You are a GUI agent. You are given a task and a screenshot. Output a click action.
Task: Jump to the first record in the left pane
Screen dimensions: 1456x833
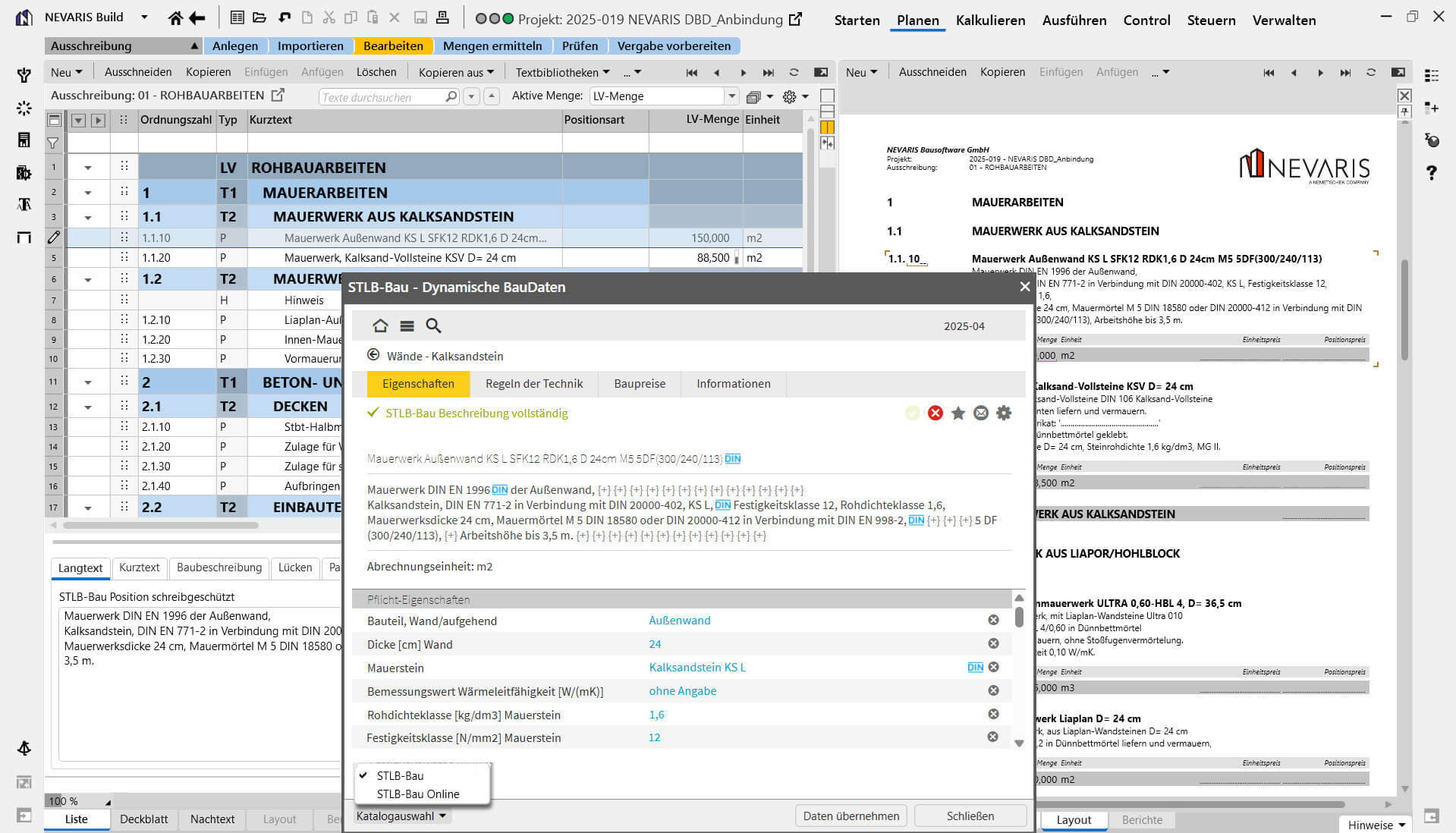coord(691,72)
